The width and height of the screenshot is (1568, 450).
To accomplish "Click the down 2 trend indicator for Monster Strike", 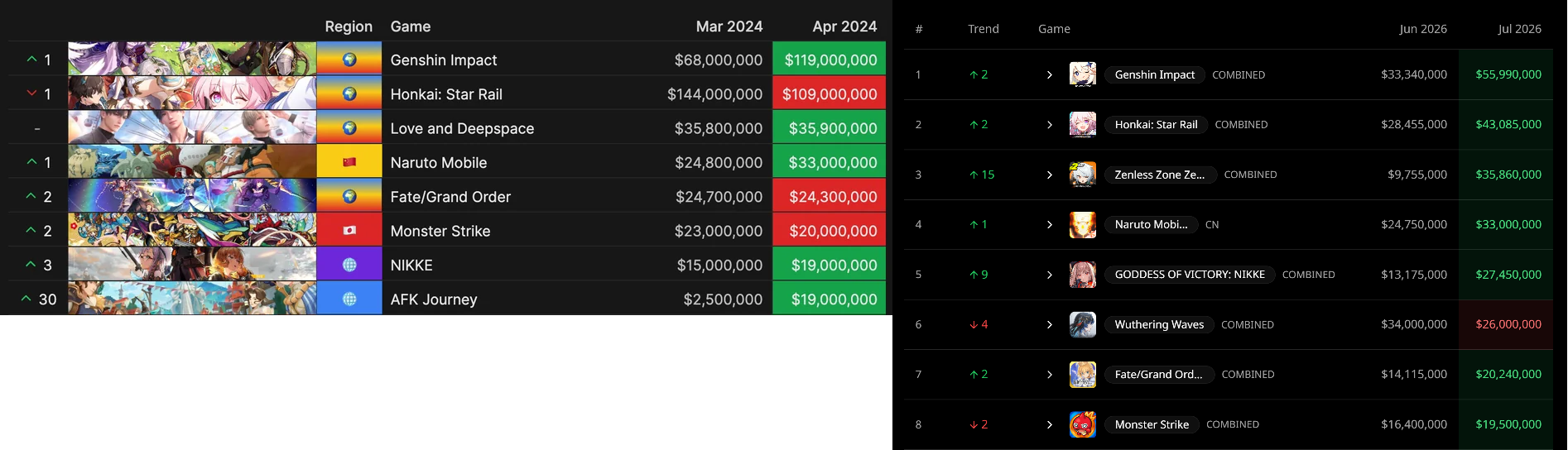I will click(x=979, y=424).
